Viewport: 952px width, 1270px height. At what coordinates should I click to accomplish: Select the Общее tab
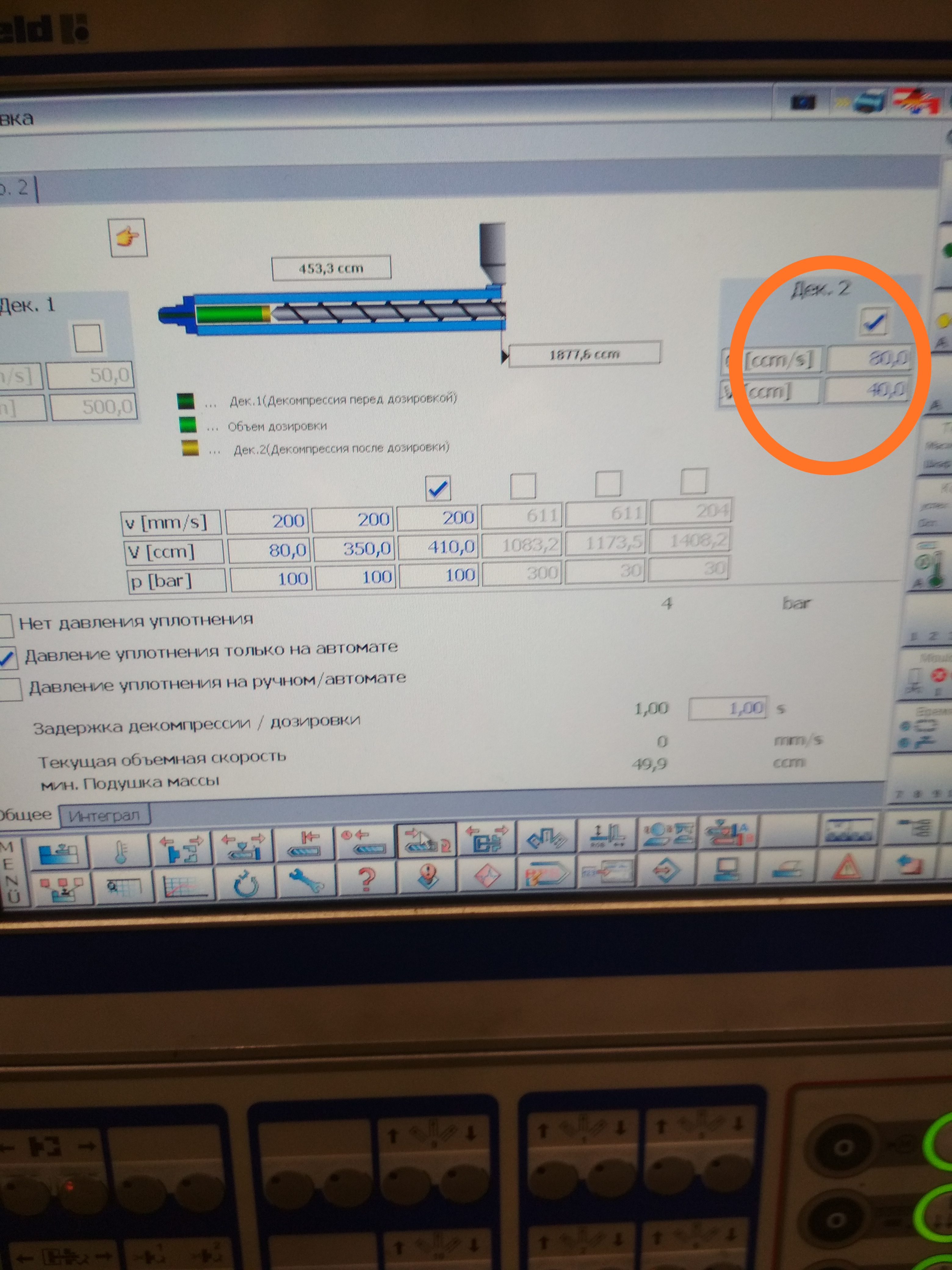click(26, 815)
